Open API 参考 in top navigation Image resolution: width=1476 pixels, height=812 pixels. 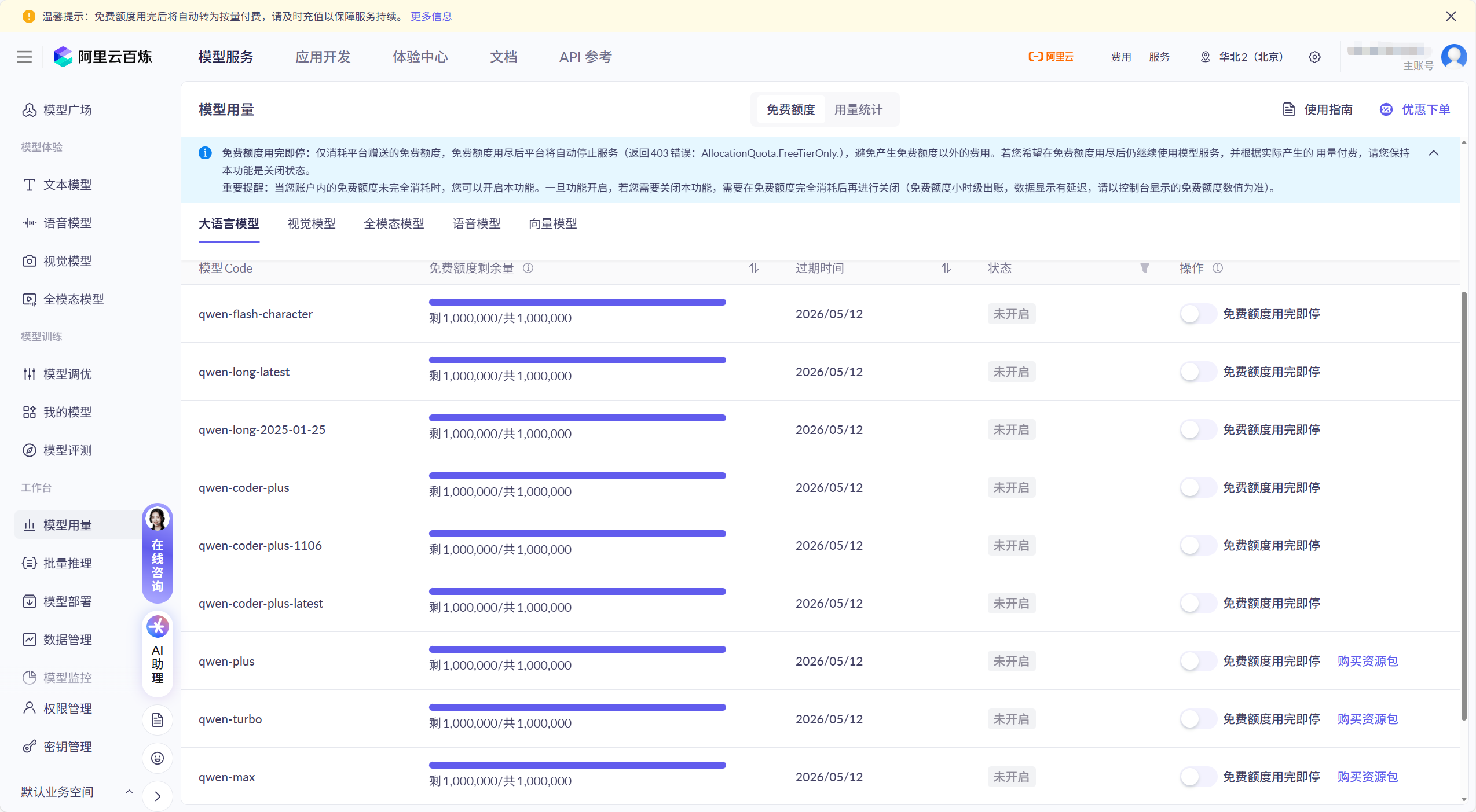pos(585,57)
